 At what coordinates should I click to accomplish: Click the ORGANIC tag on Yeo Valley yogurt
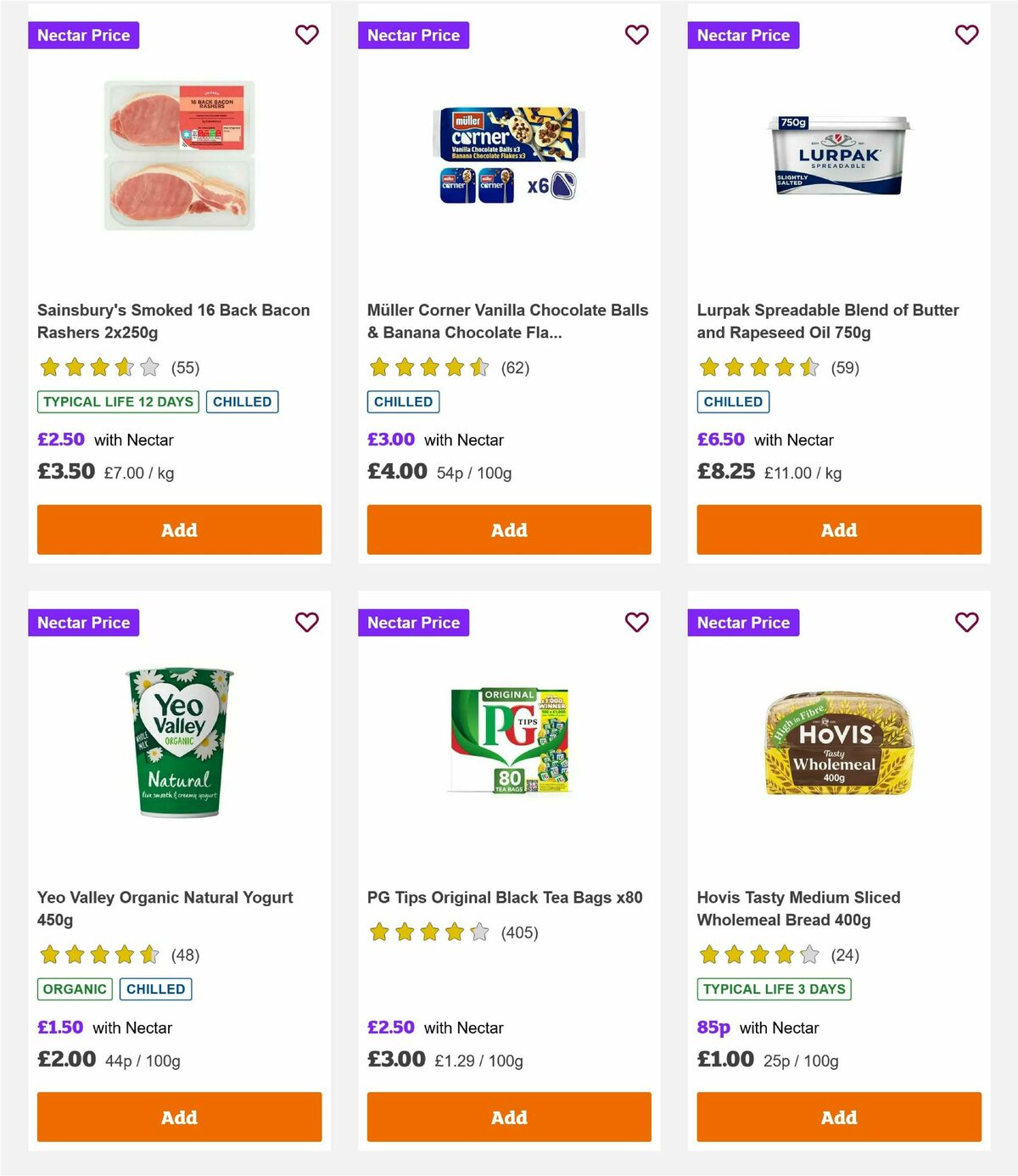[74, 988]
